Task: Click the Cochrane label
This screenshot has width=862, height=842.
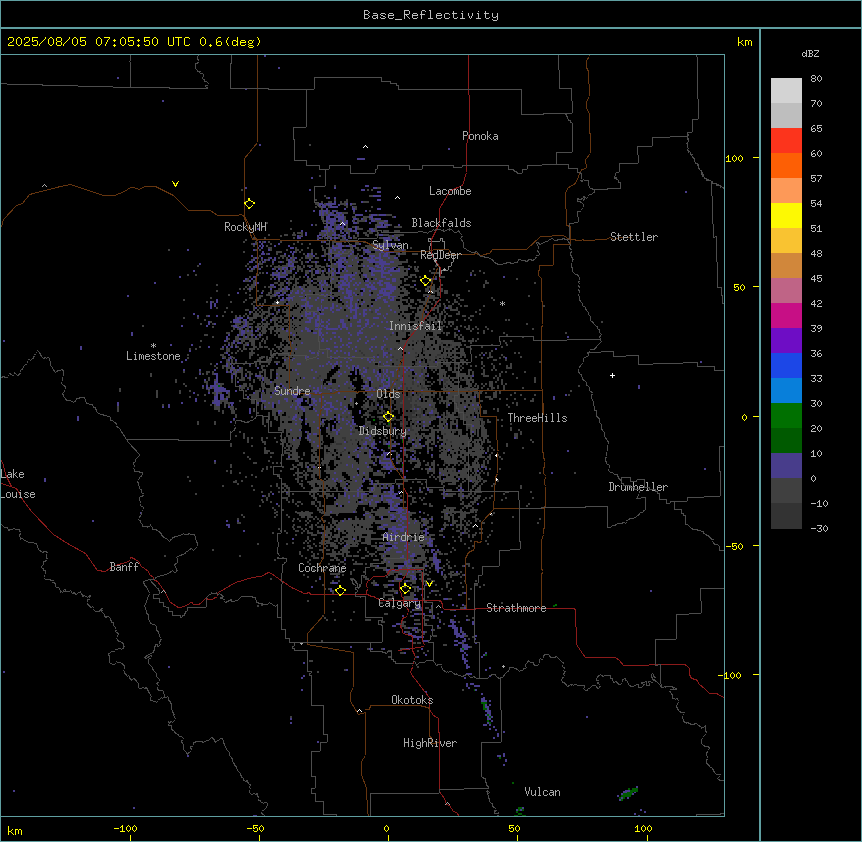Action: (x=322, y=568)
